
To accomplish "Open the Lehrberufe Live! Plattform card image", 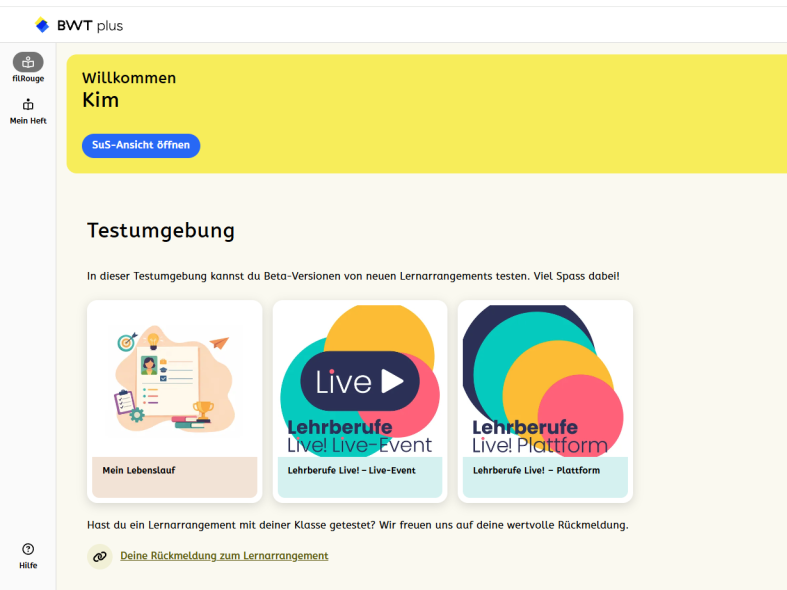I will 545,381.
